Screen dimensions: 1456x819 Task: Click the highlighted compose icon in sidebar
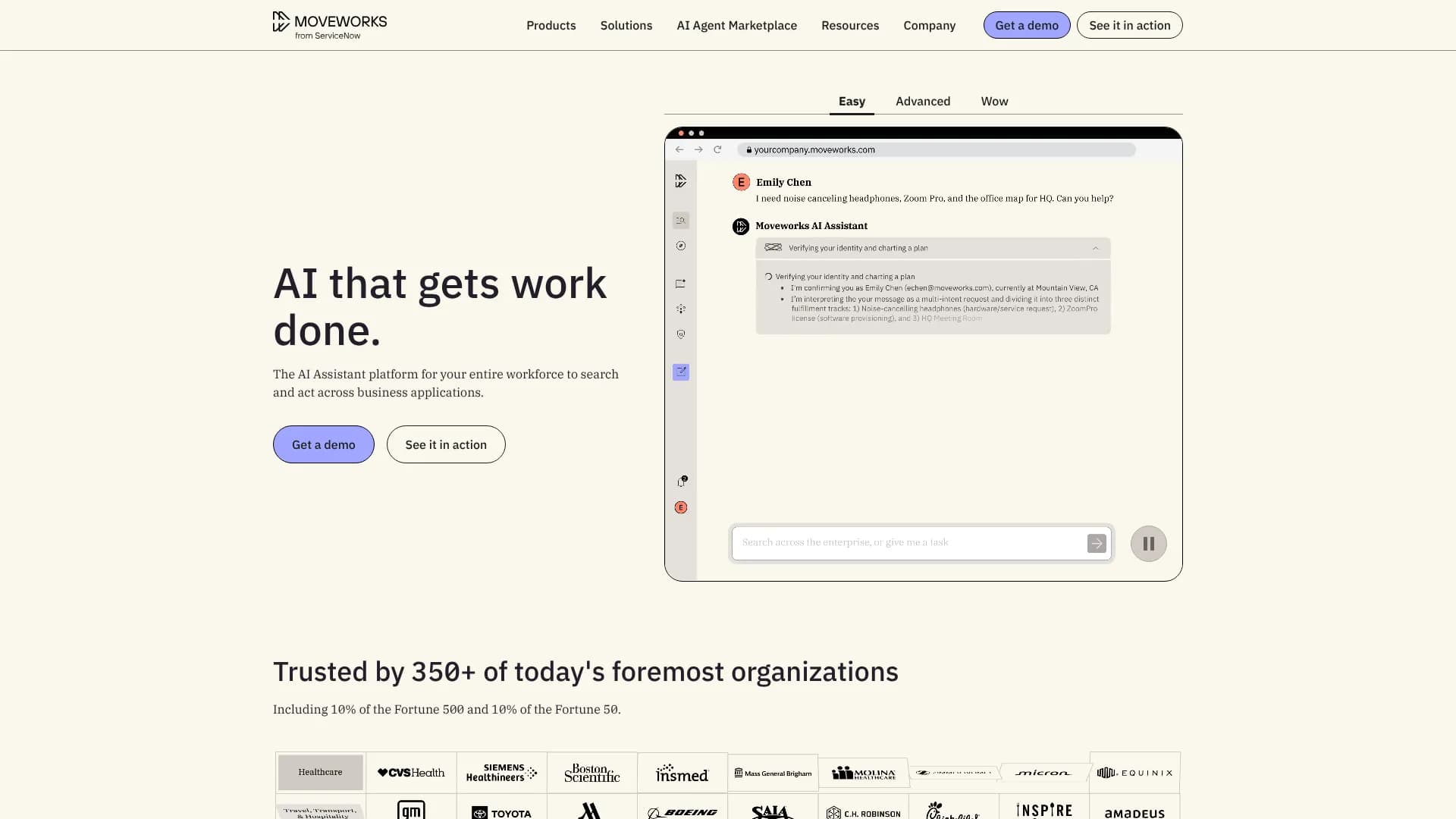click(681, 372)
